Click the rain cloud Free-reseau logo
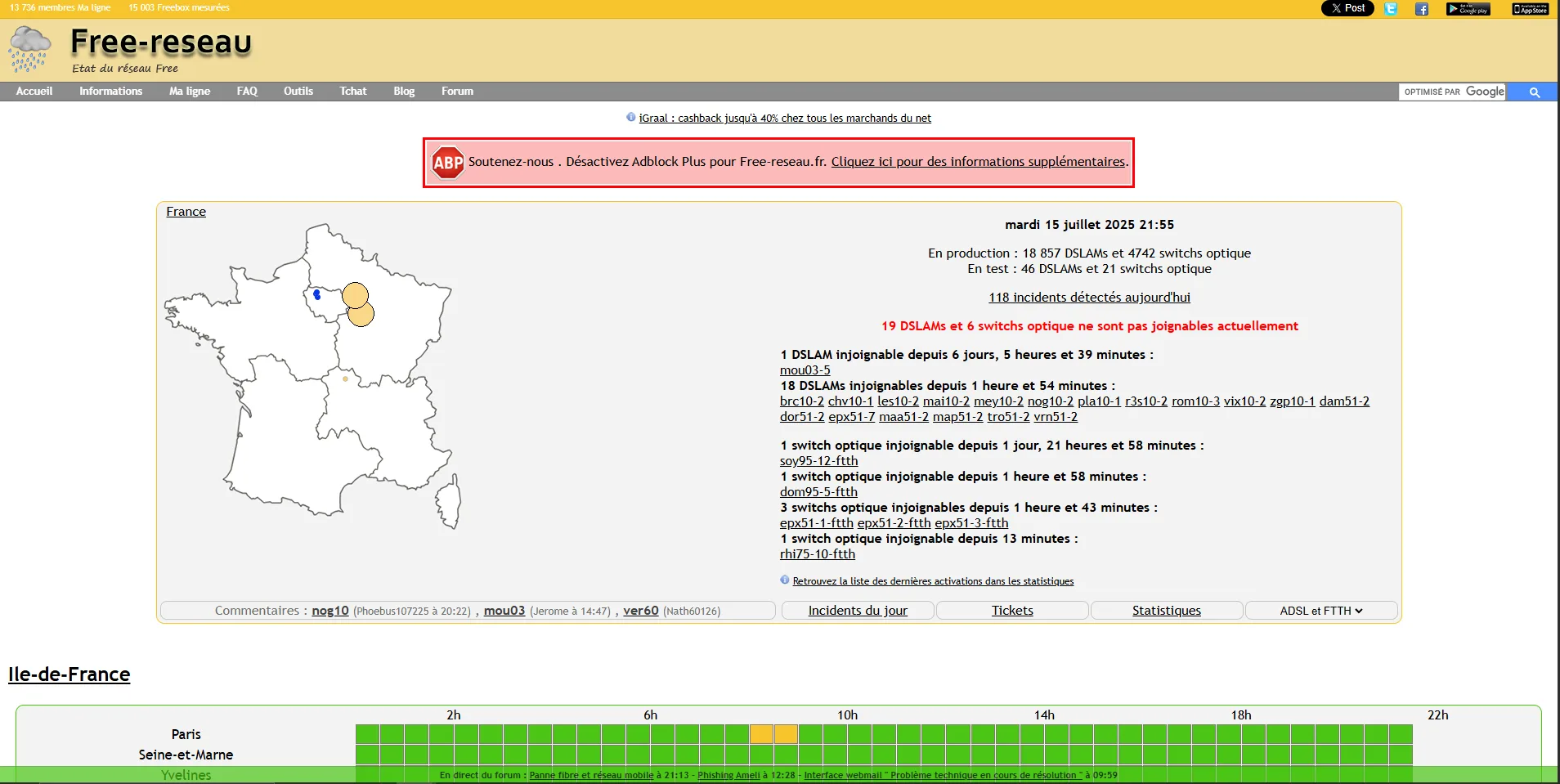The image size is (1560, 784). pos(30,49)
